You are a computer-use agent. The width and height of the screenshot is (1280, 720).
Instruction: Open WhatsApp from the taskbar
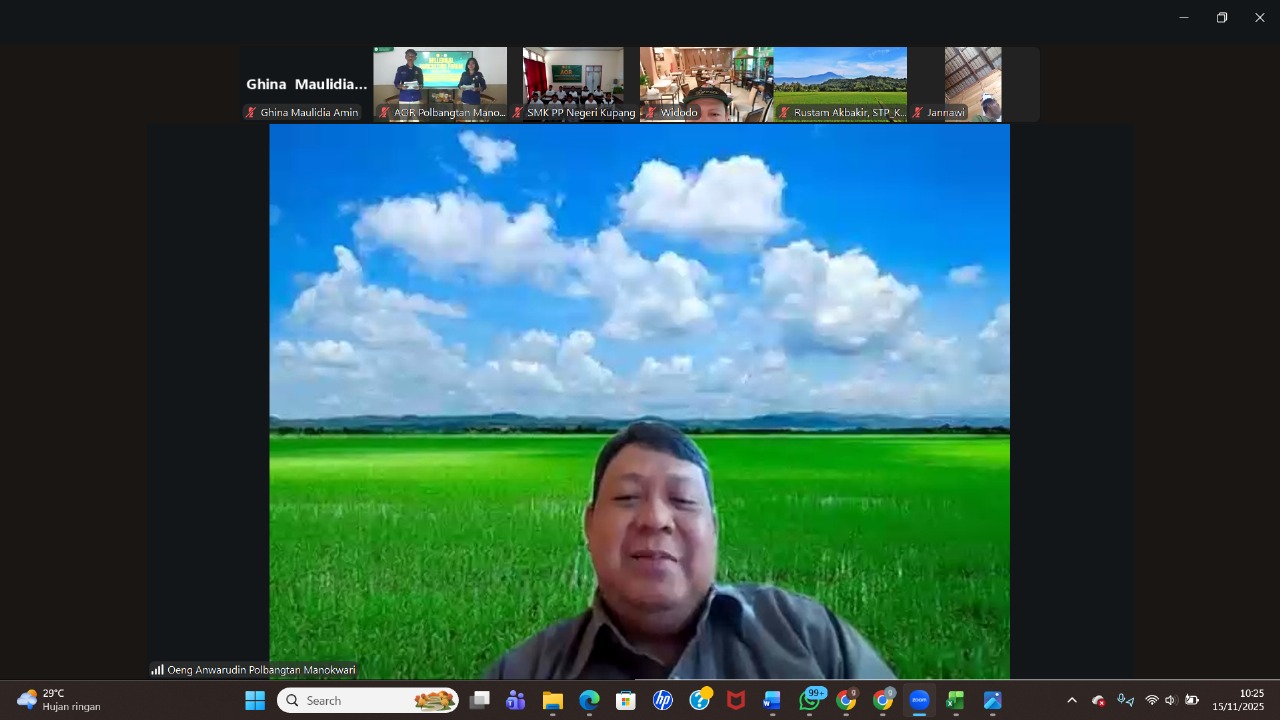[810, 701]
